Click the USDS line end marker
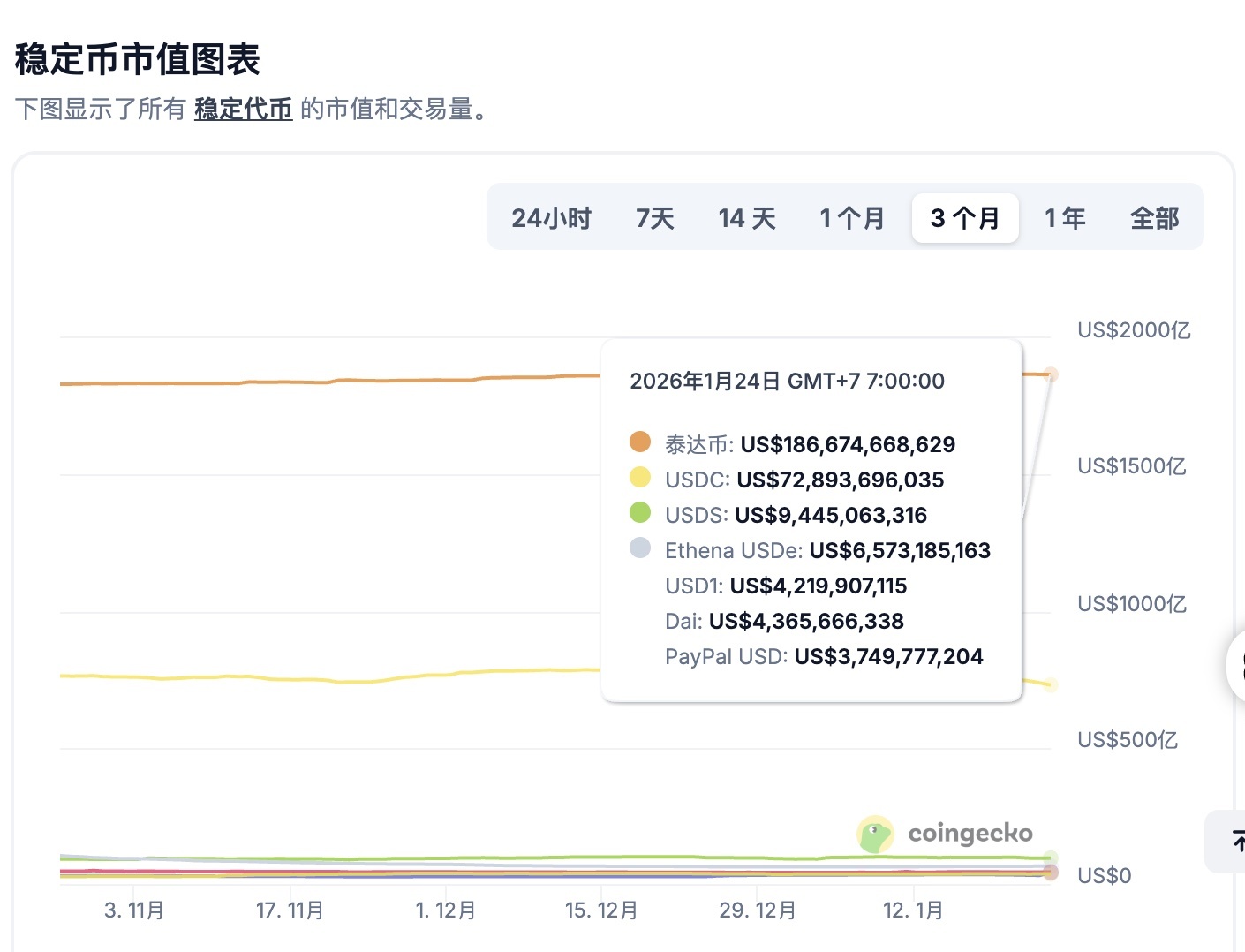 coord(1050,858)
